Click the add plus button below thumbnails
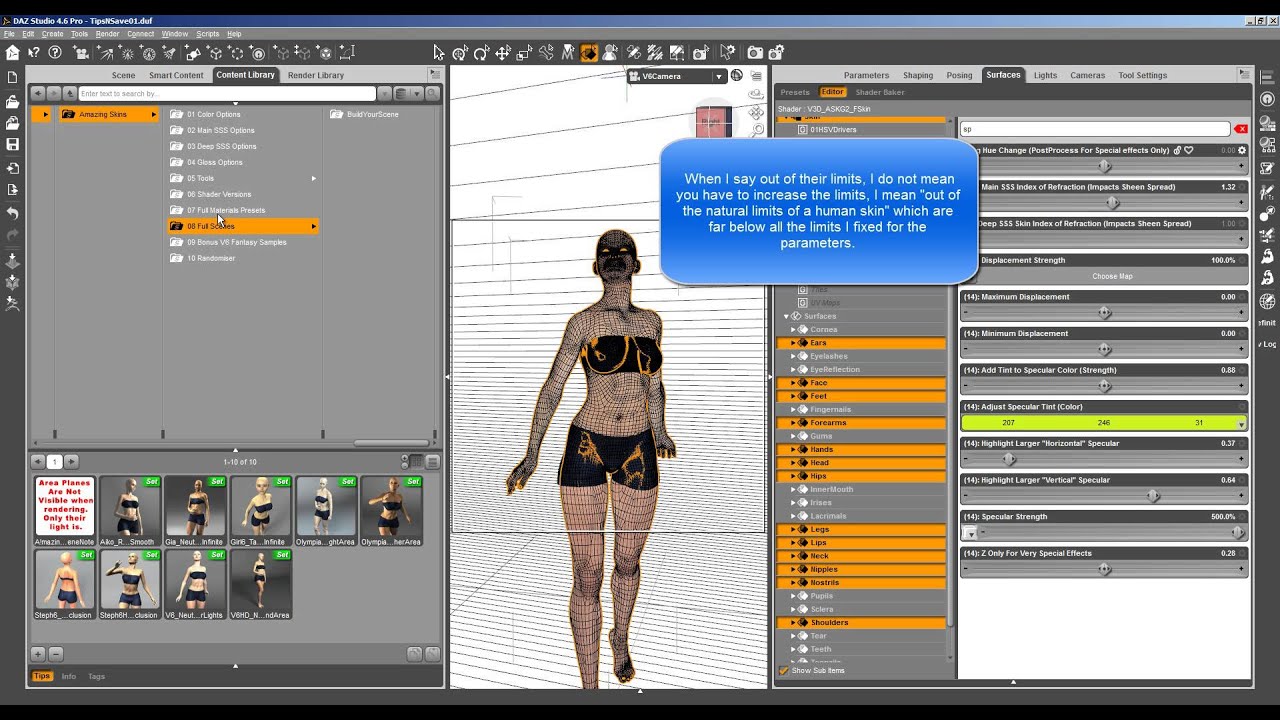This screenshot has height=720, width=1280. click(x=38, y=654)
